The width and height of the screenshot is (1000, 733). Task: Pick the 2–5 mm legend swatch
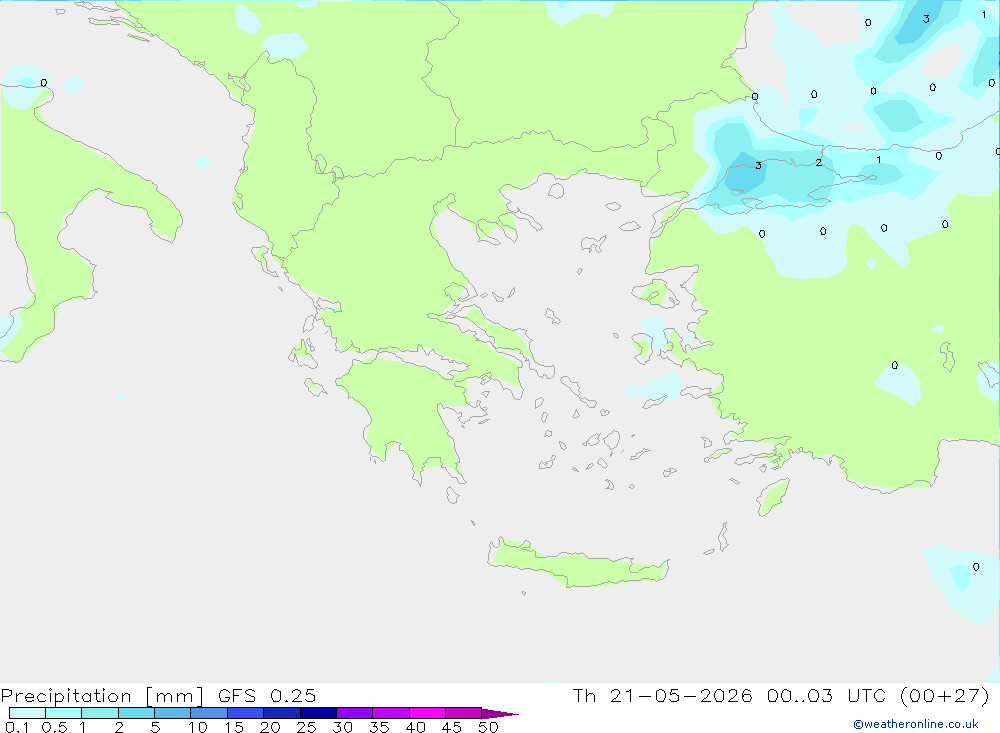pos(136,713)
